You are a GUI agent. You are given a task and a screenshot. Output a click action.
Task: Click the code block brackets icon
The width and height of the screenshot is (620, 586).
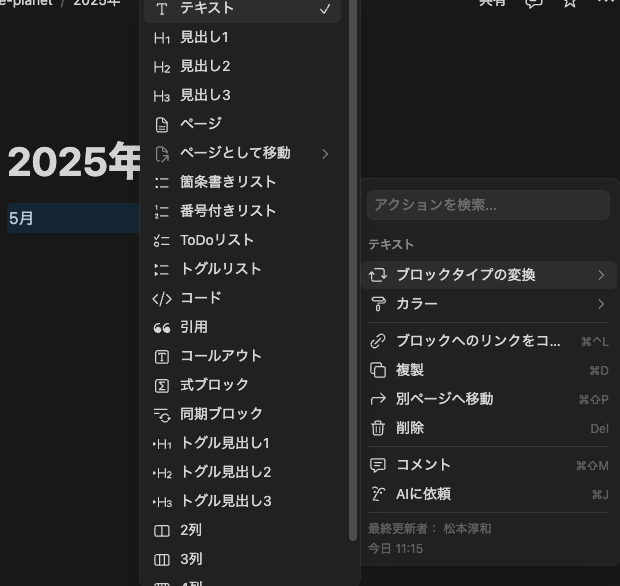162,298
